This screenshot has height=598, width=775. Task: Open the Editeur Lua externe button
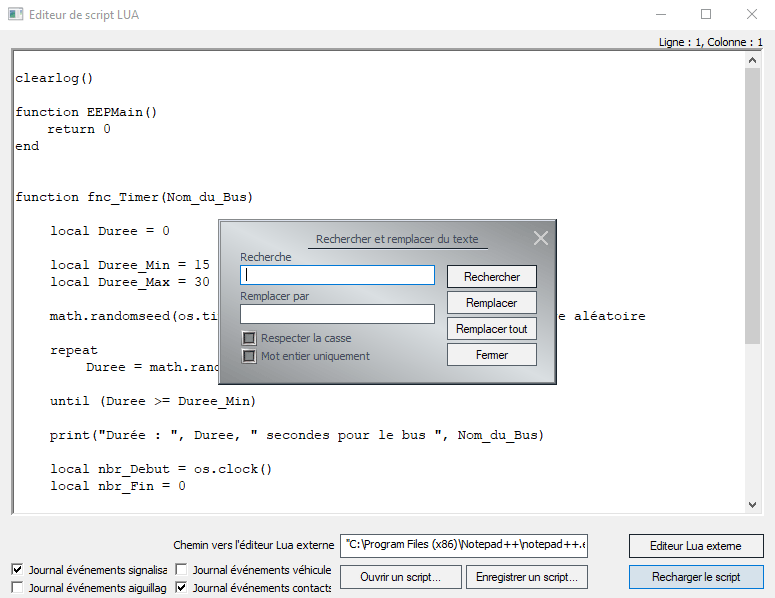click(696, 546)
